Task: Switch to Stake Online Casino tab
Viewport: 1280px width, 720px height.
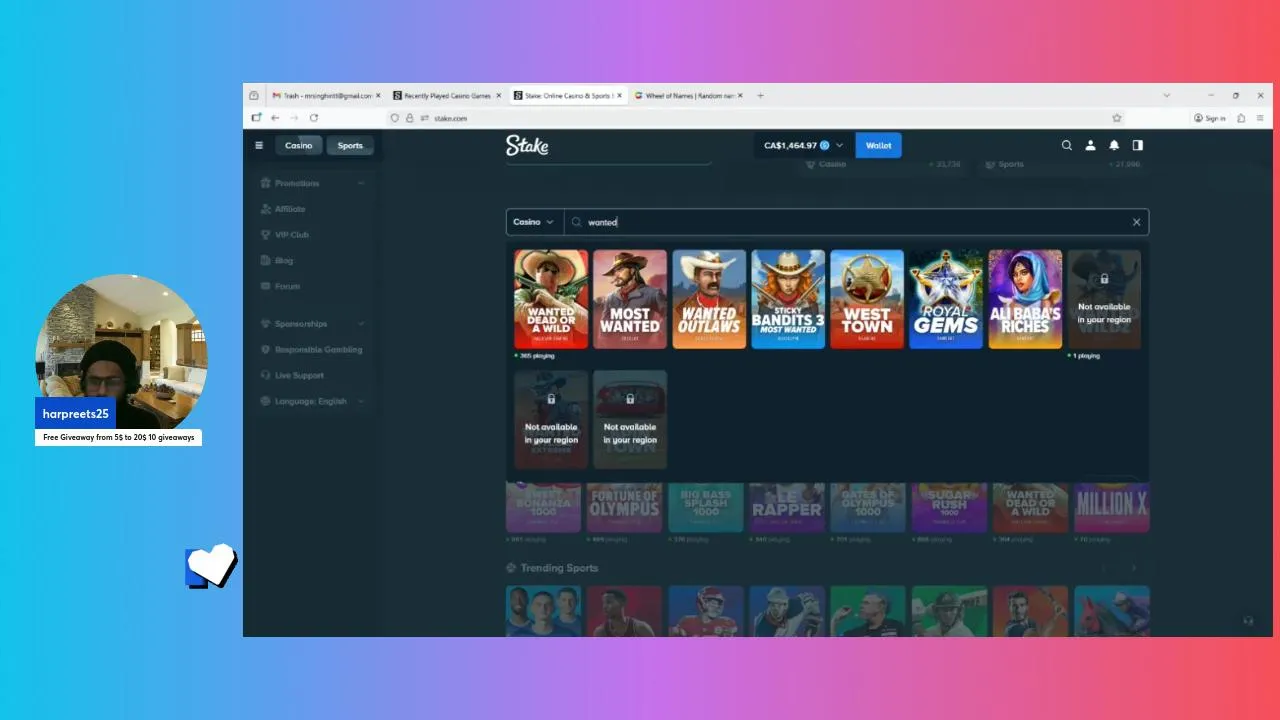Action: (x=567, y=96)
